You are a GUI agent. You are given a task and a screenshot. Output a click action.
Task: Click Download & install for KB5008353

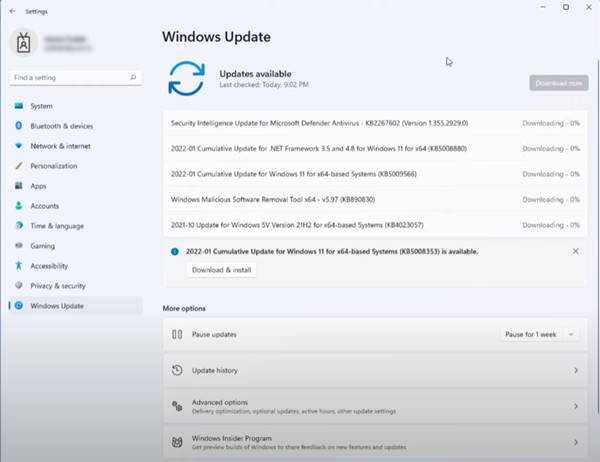[x=222, y=270]
